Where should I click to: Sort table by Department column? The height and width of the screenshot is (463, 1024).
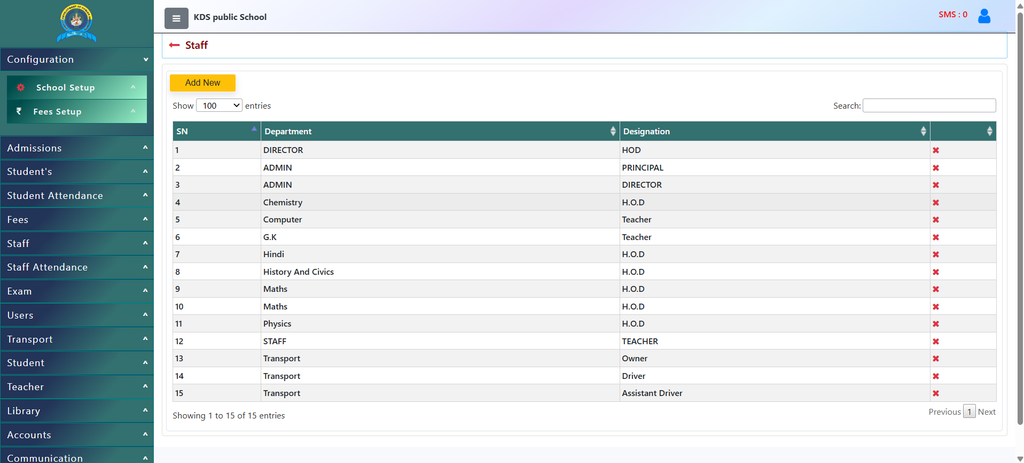click(440, 131)
